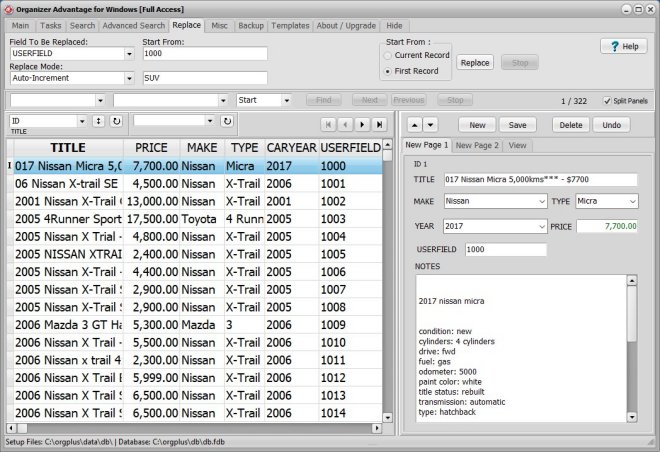Save the current record
660x452 pixels.
pyautogui.click(x=517, y=125)
